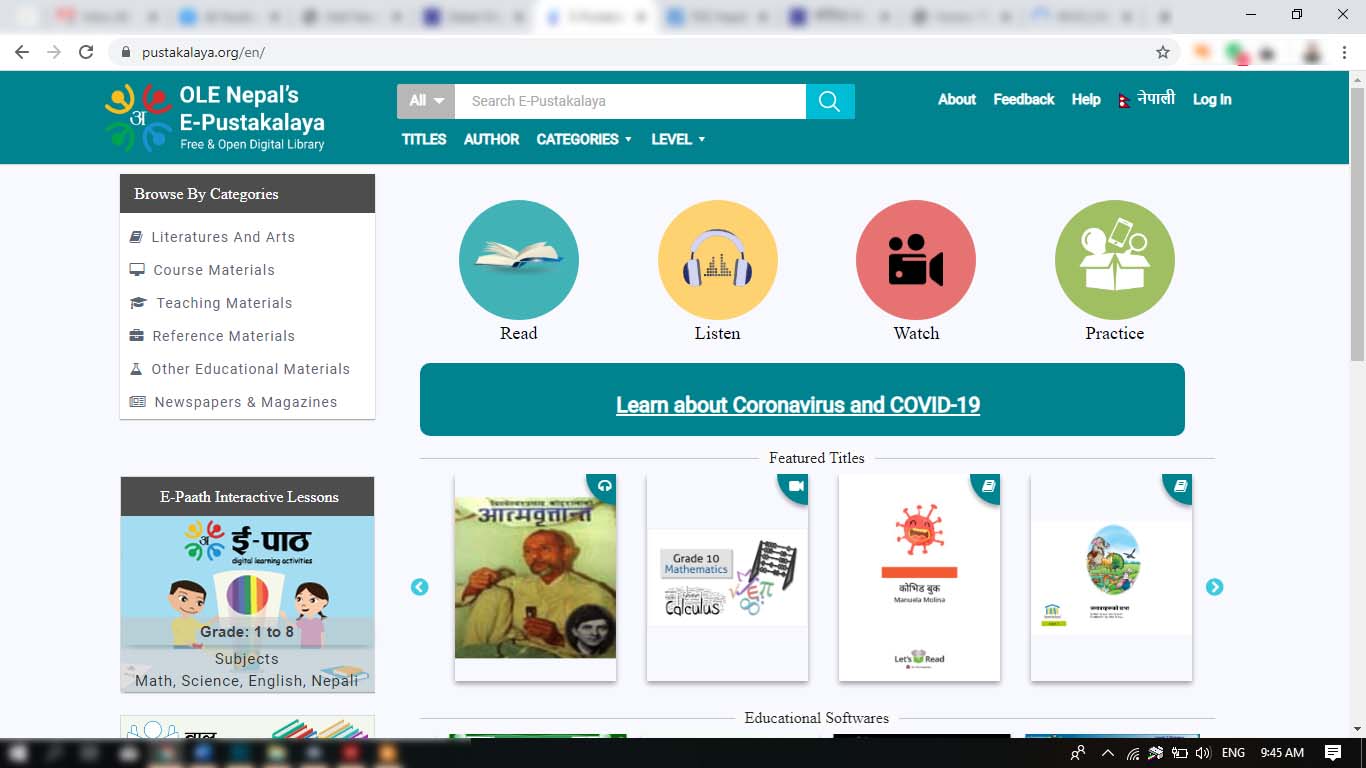Switch language to नेपाली
Screen dimensions: 1366x768
1156,99
